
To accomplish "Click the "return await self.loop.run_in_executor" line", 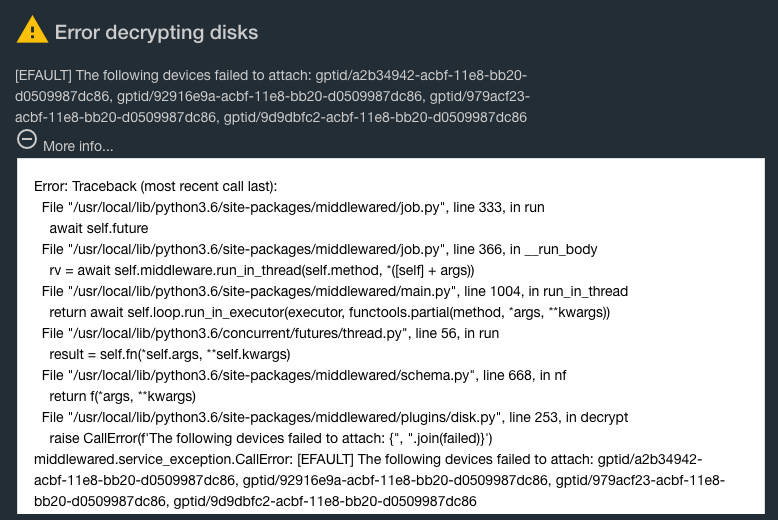I will point(329,313).
